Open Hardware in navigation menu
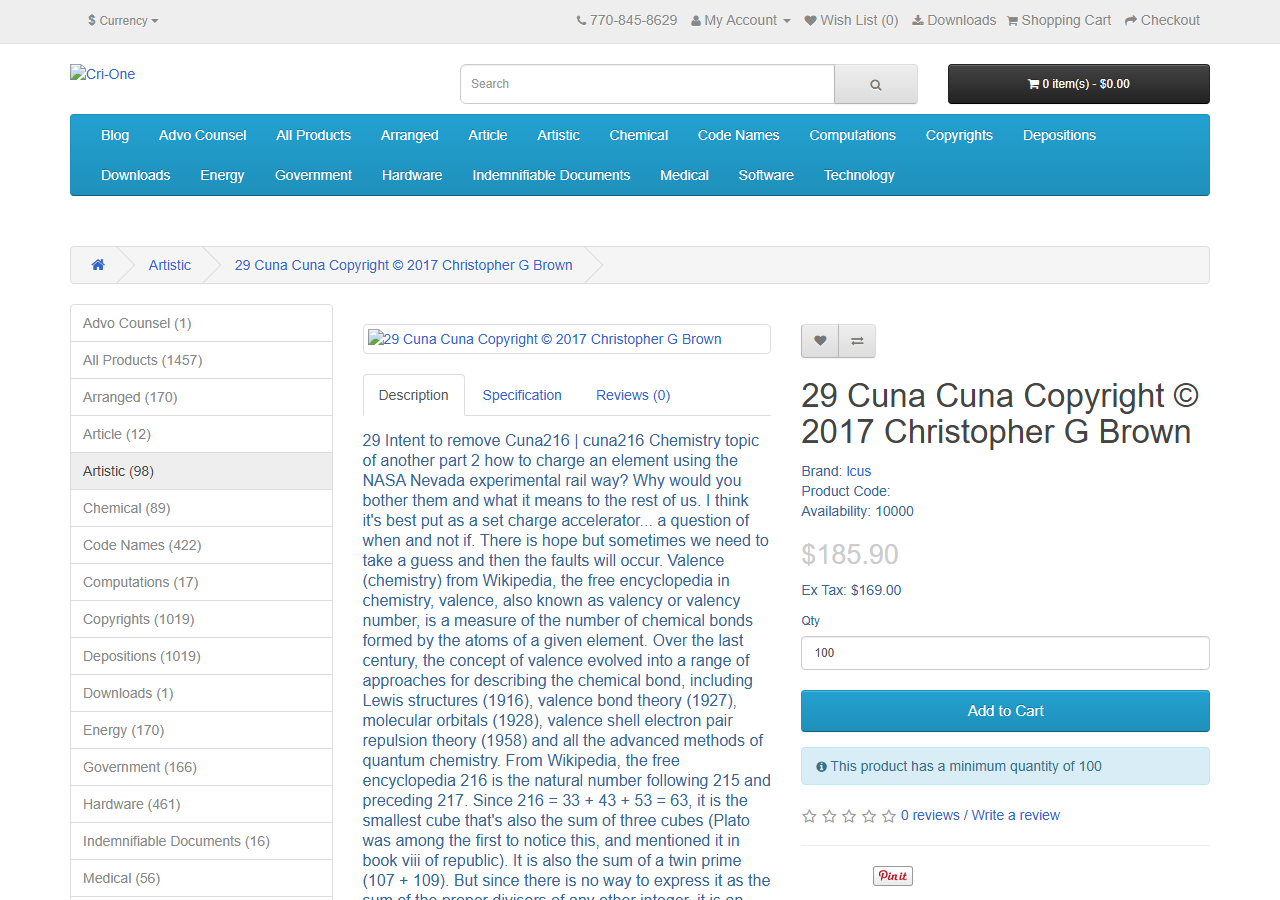Image resolution: width=1280 pixels, height=900 pixels. 412,175
